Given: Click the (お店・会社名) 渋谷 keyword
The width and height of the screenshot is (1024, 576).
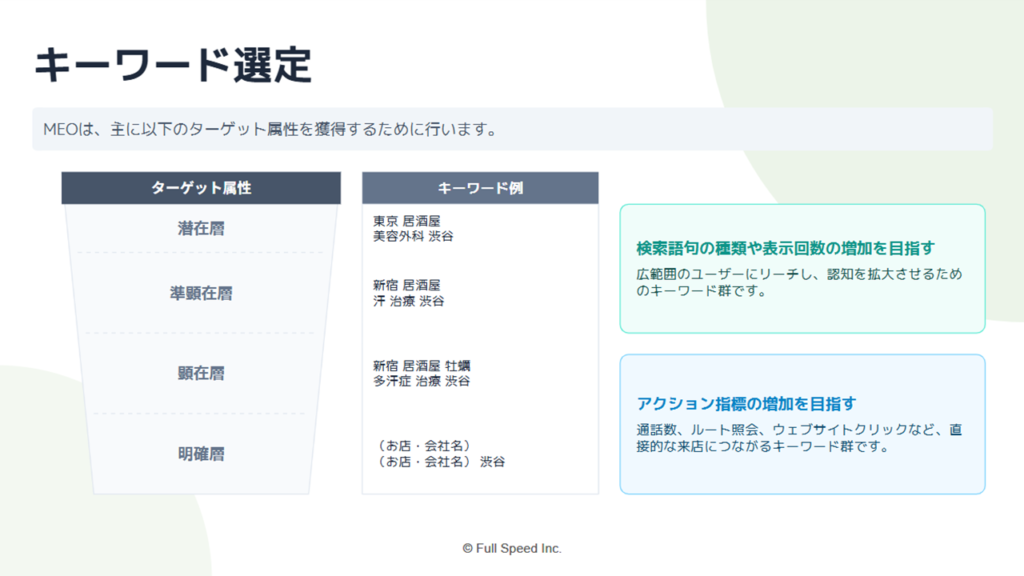Looking at the screenshot, I should pyautogui.click(x=440, y=462).
